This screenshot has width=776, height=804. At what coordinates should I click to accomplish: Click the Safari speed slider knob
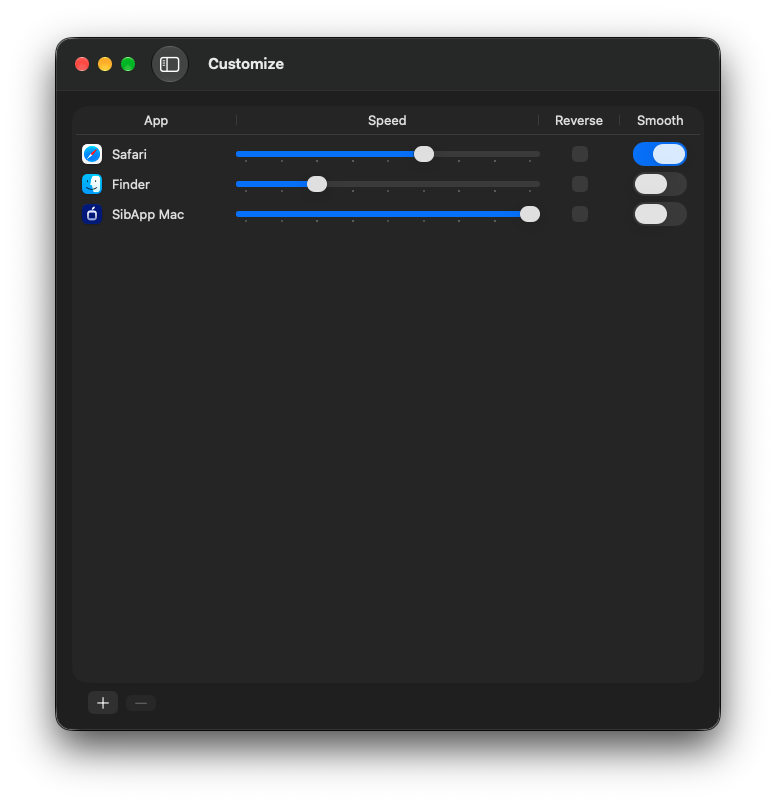pyautogui.click(x=424, y=154)
